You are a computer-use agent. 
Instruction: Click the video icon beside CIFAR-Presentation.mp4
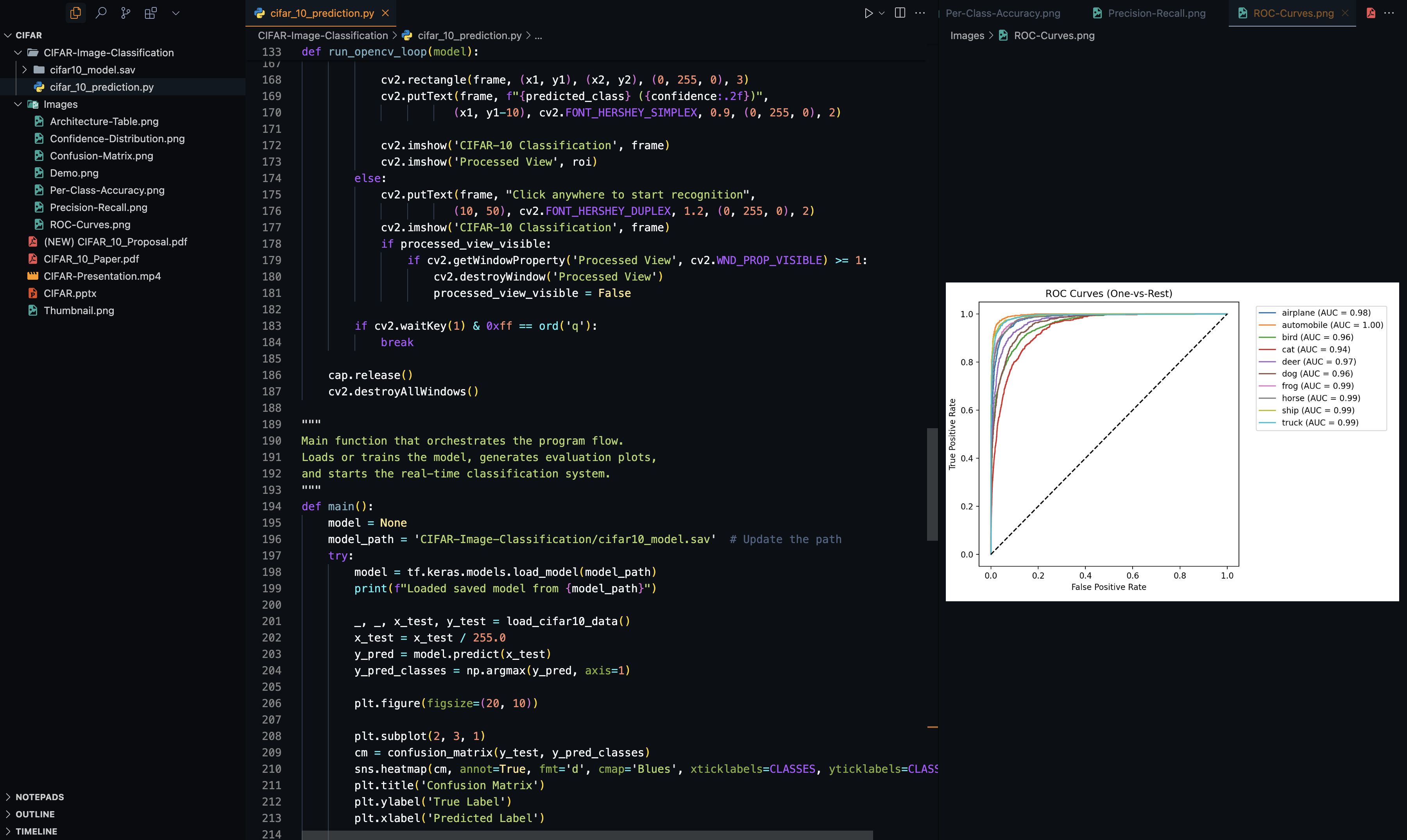pos(33,276)
